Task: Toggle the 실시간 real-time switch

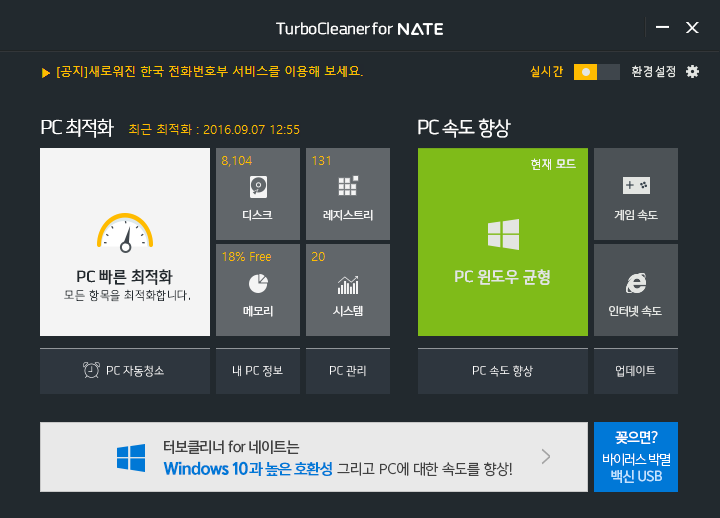Action: pyautogui.click(x=596, y=72)
